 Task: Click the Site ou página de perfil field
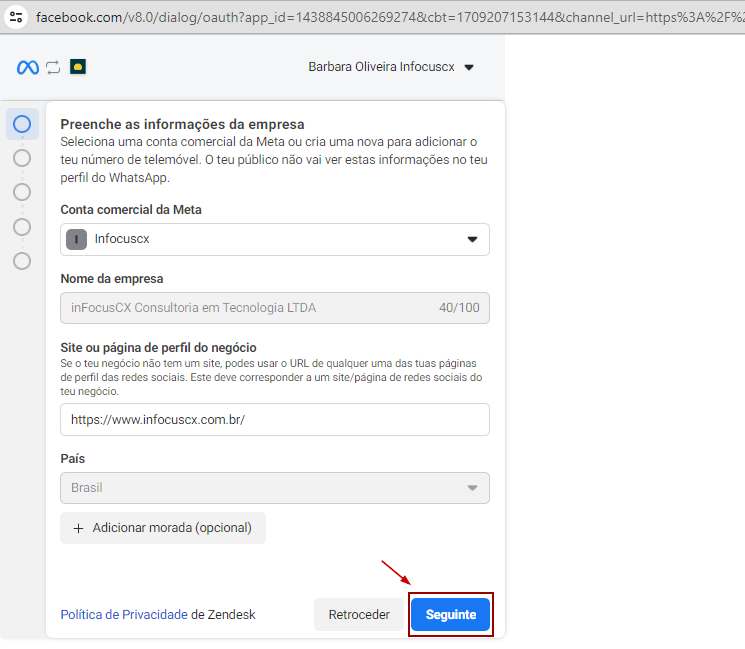tap(274, 420)
